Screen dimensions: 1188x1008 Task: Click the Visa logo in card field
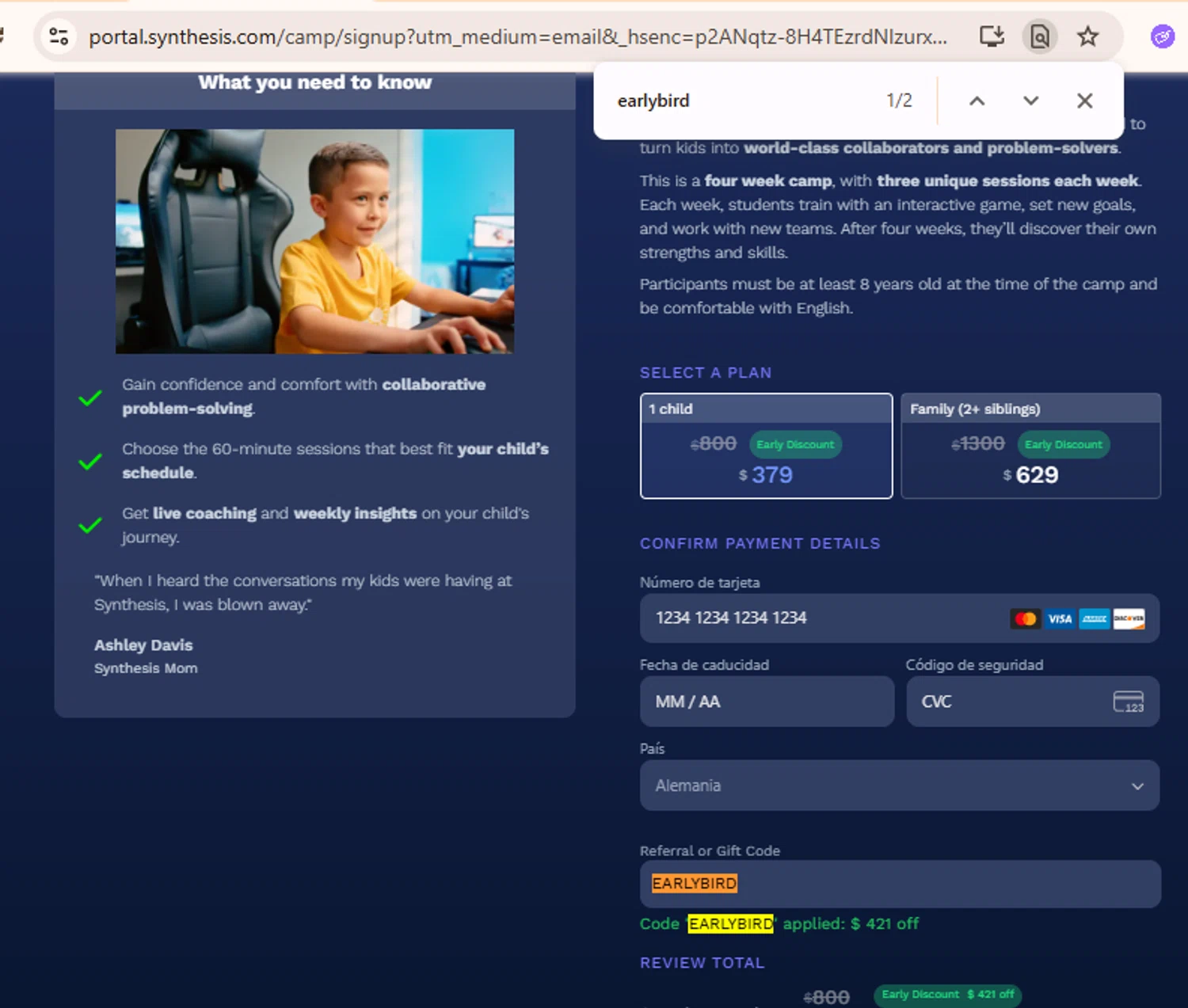click(1060, 618)
